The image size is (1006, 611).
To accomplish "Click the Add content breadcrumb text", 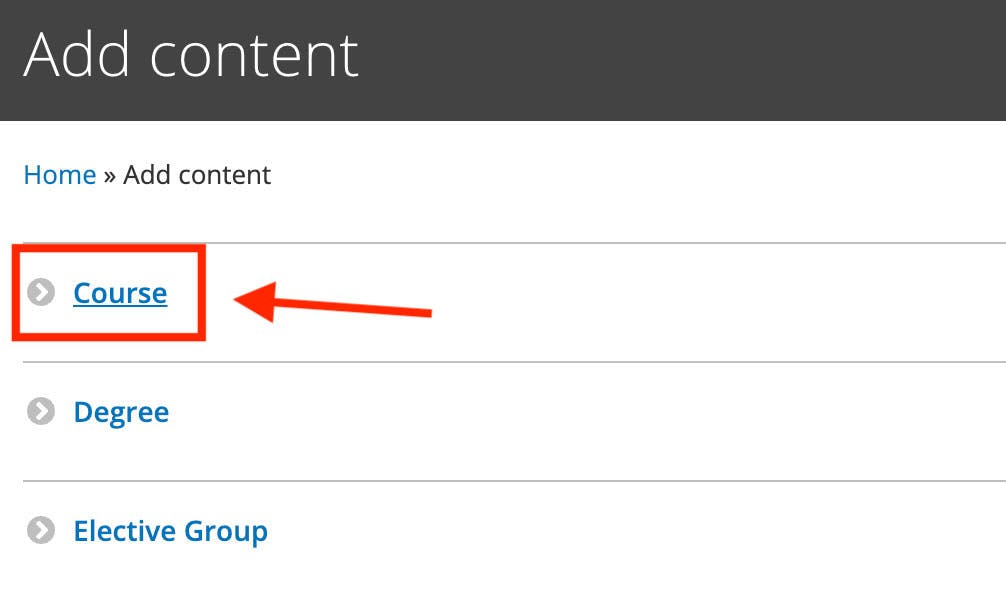I will point(197,175).
